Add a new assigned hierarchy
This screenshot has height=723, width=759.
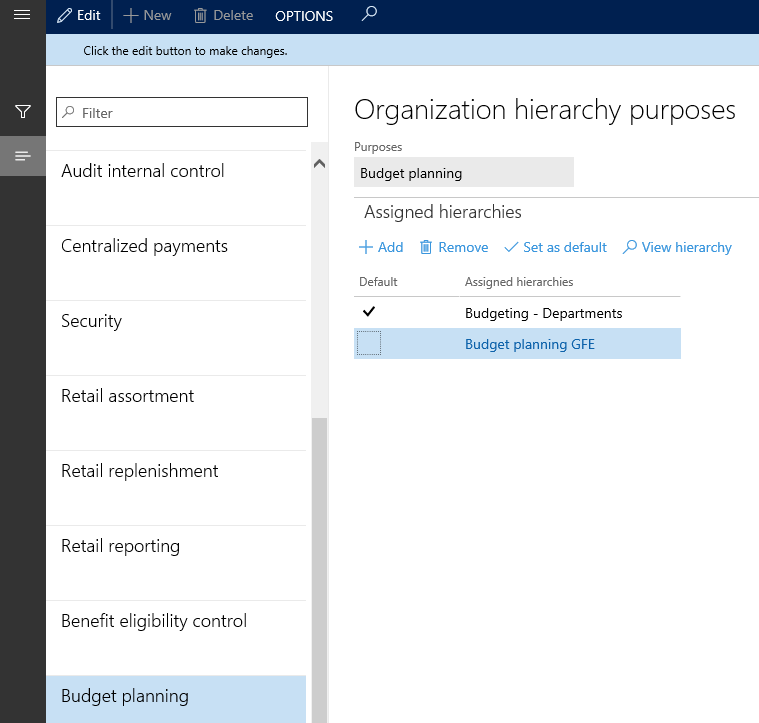click(381, 247)
